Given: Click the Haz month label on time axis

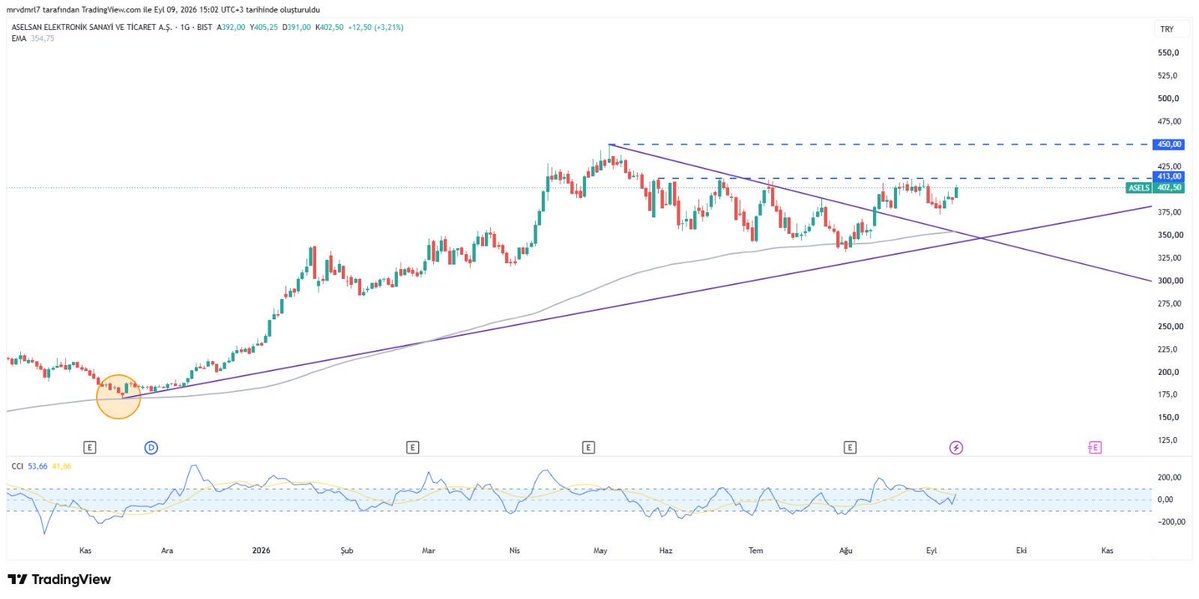Looking at the screenshot, I should 665,551.
